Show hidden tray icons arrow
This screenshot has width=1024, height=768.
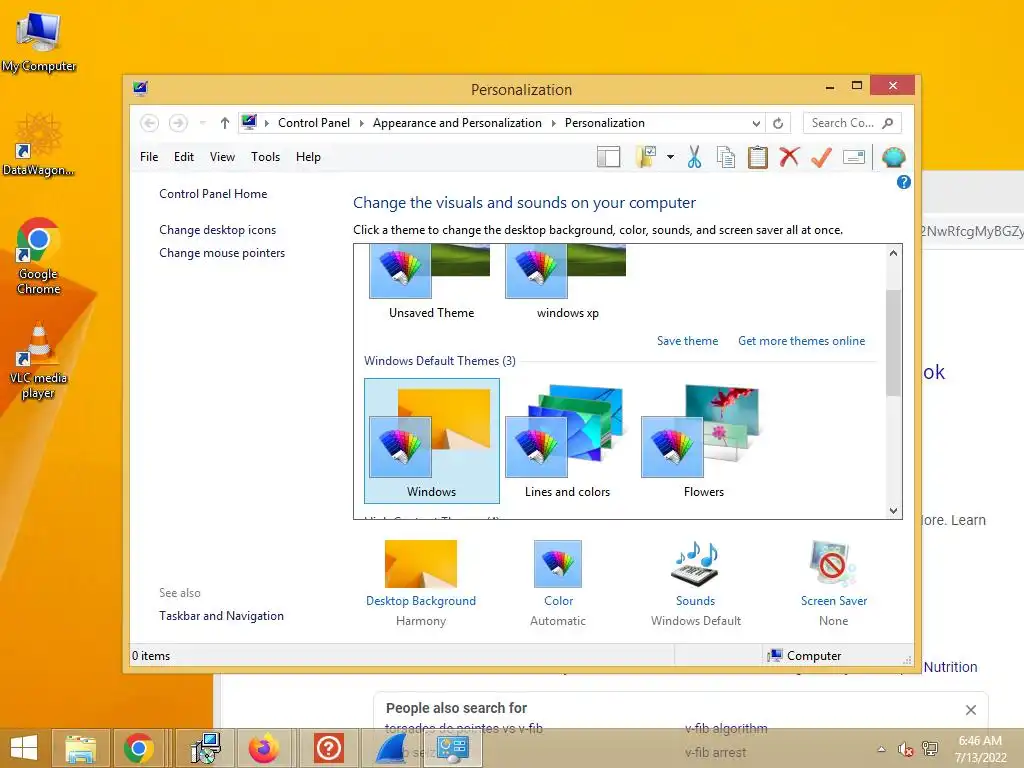(881, 749)
